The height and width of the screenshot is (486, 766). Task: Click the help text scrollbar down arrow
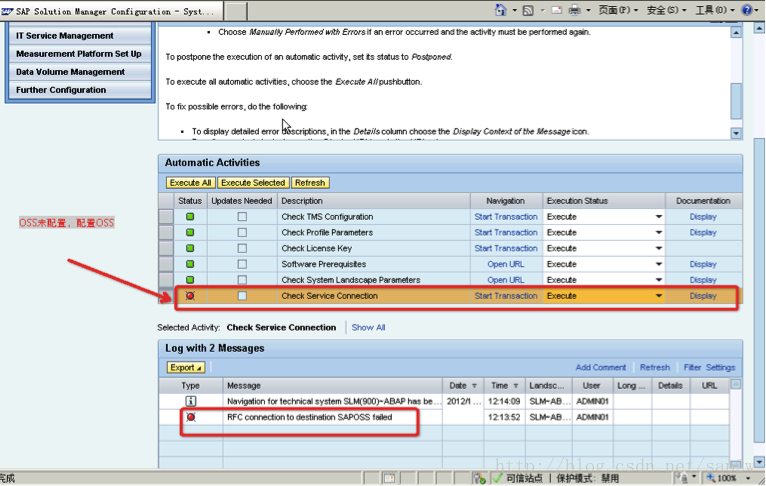pos(736,133)
